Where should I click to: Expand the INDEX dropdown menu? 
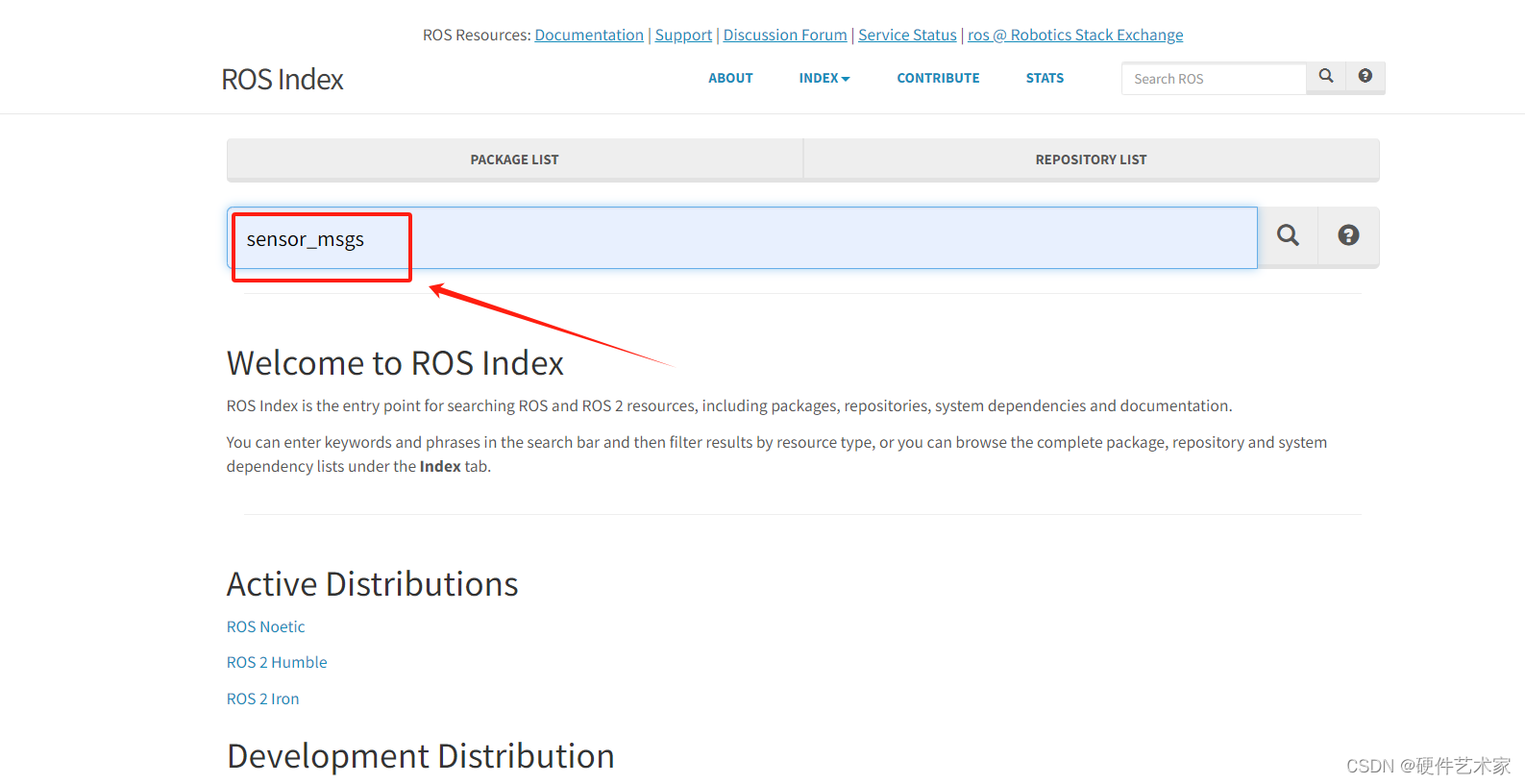(x=824, y=79)
